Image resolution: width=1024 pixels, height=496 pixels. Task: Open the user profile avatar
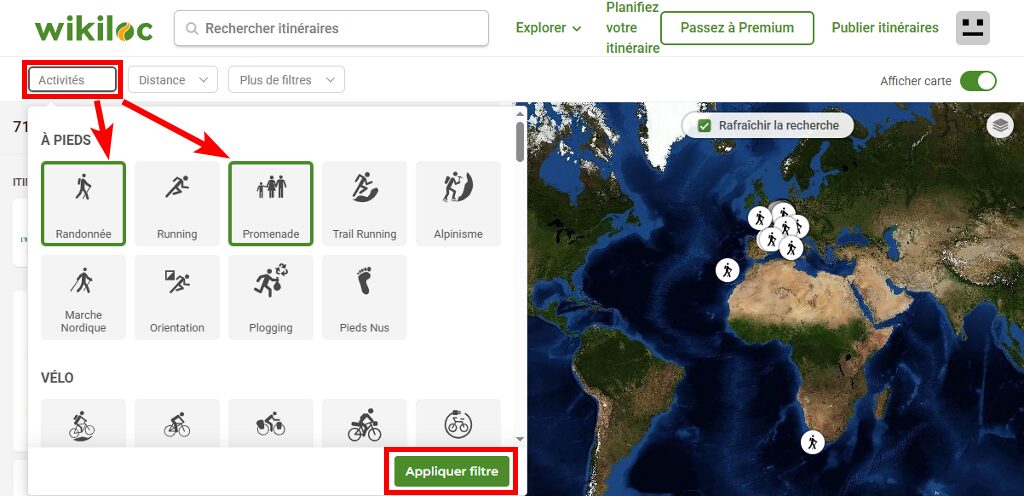coord(973,28)
